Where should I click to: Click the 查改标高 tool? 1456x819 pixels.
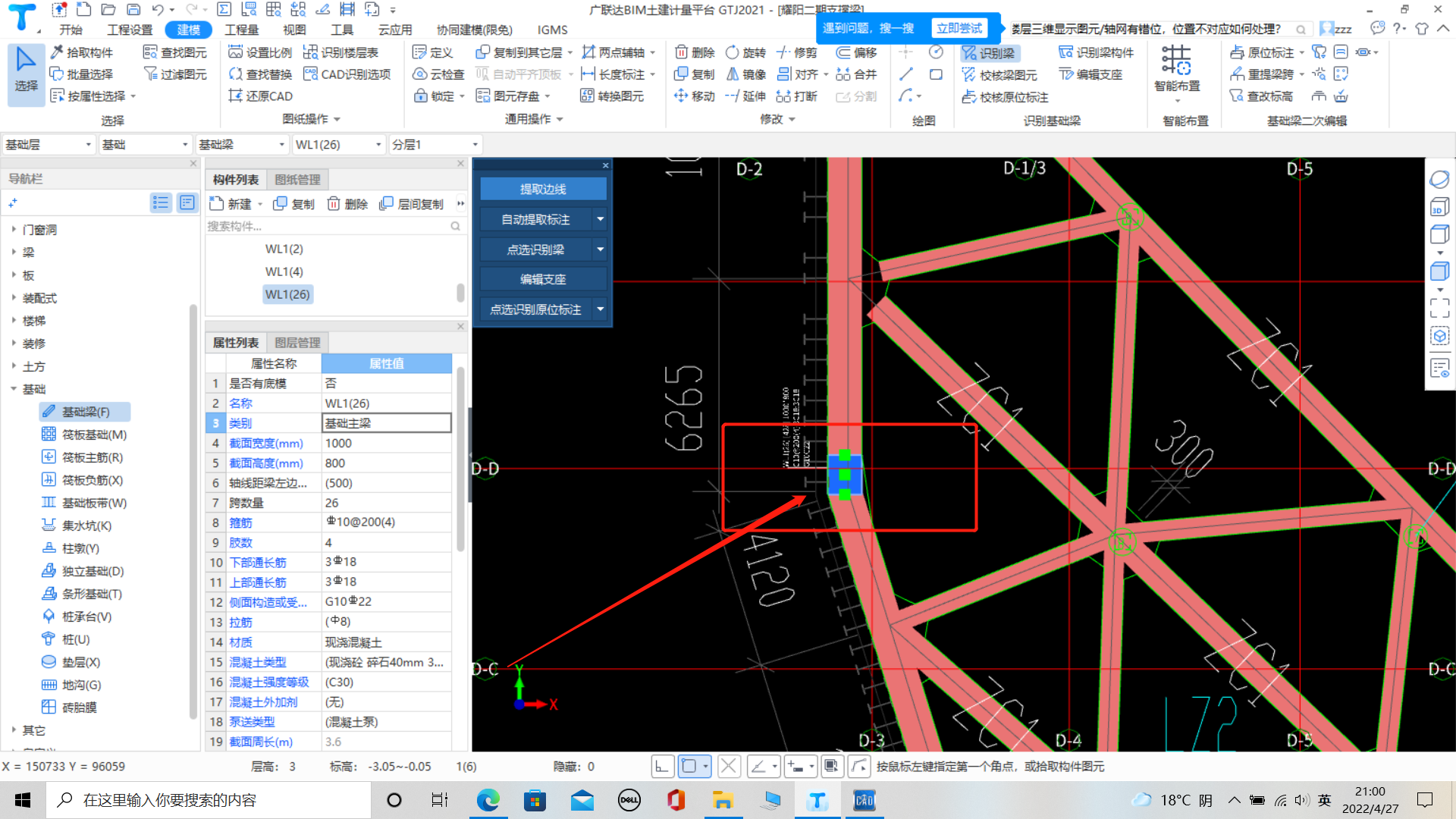click(1261, 96)
